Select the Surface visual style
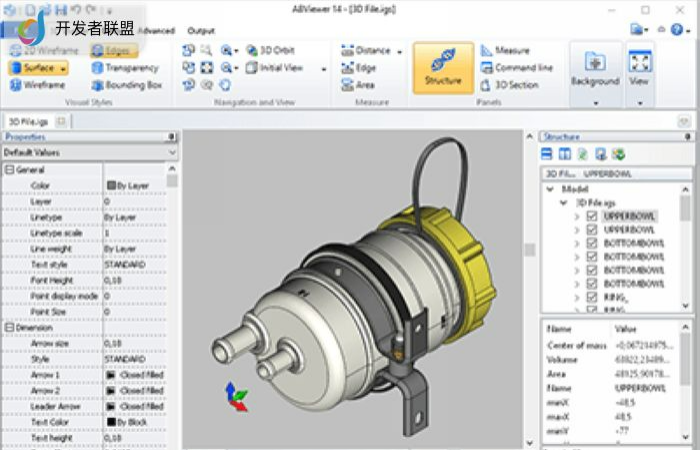This screenshot has width=700, height=450. point(38,68)
